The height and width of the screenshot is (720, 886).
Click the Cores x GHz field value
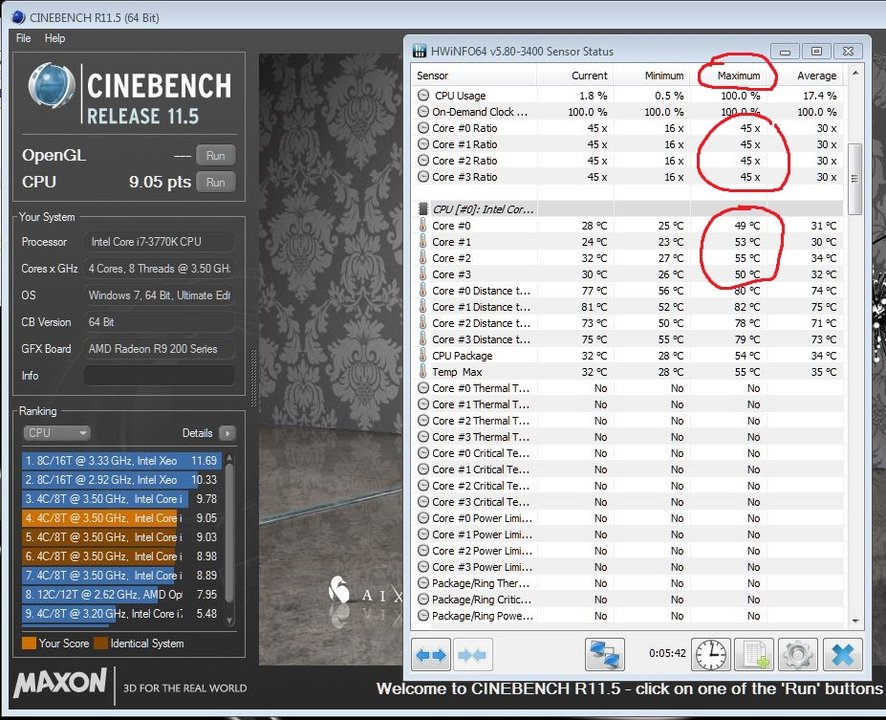(159, 268)
